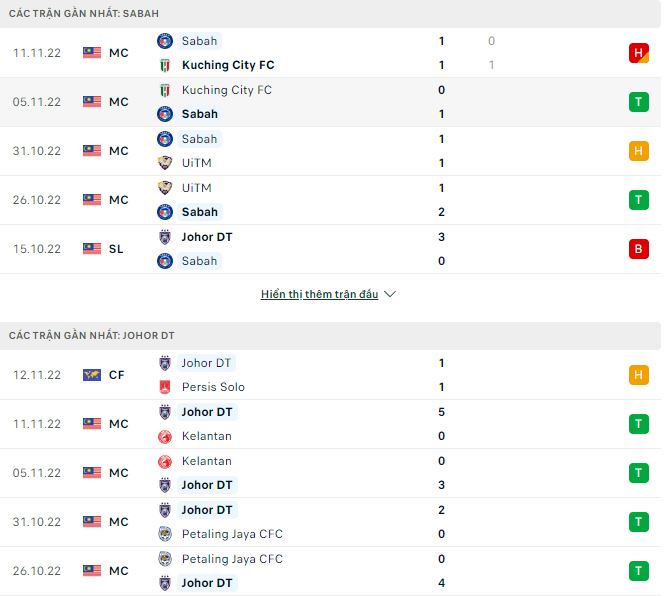
Task: Expand more matches with the chevron arrow
Action: (390, 295)
